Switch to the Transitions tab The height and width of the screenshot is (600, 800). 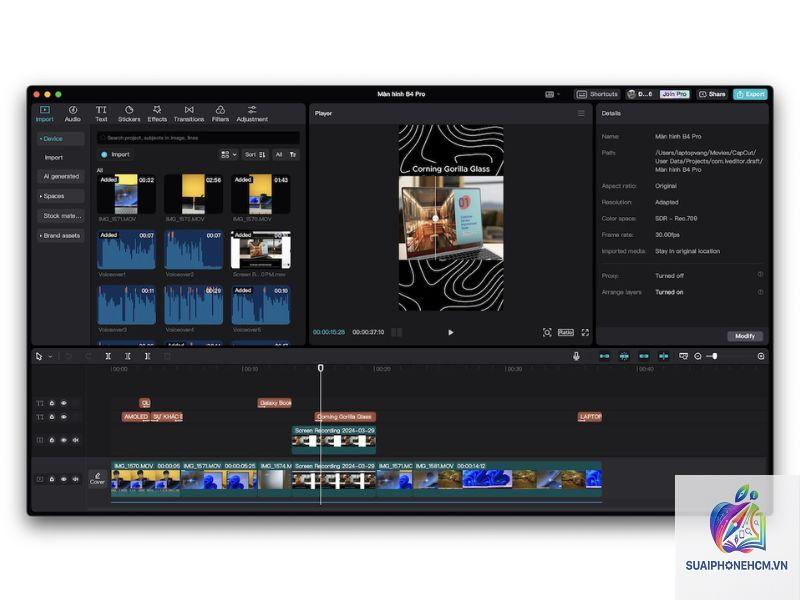pyautogui.click(x=189, y=113)
